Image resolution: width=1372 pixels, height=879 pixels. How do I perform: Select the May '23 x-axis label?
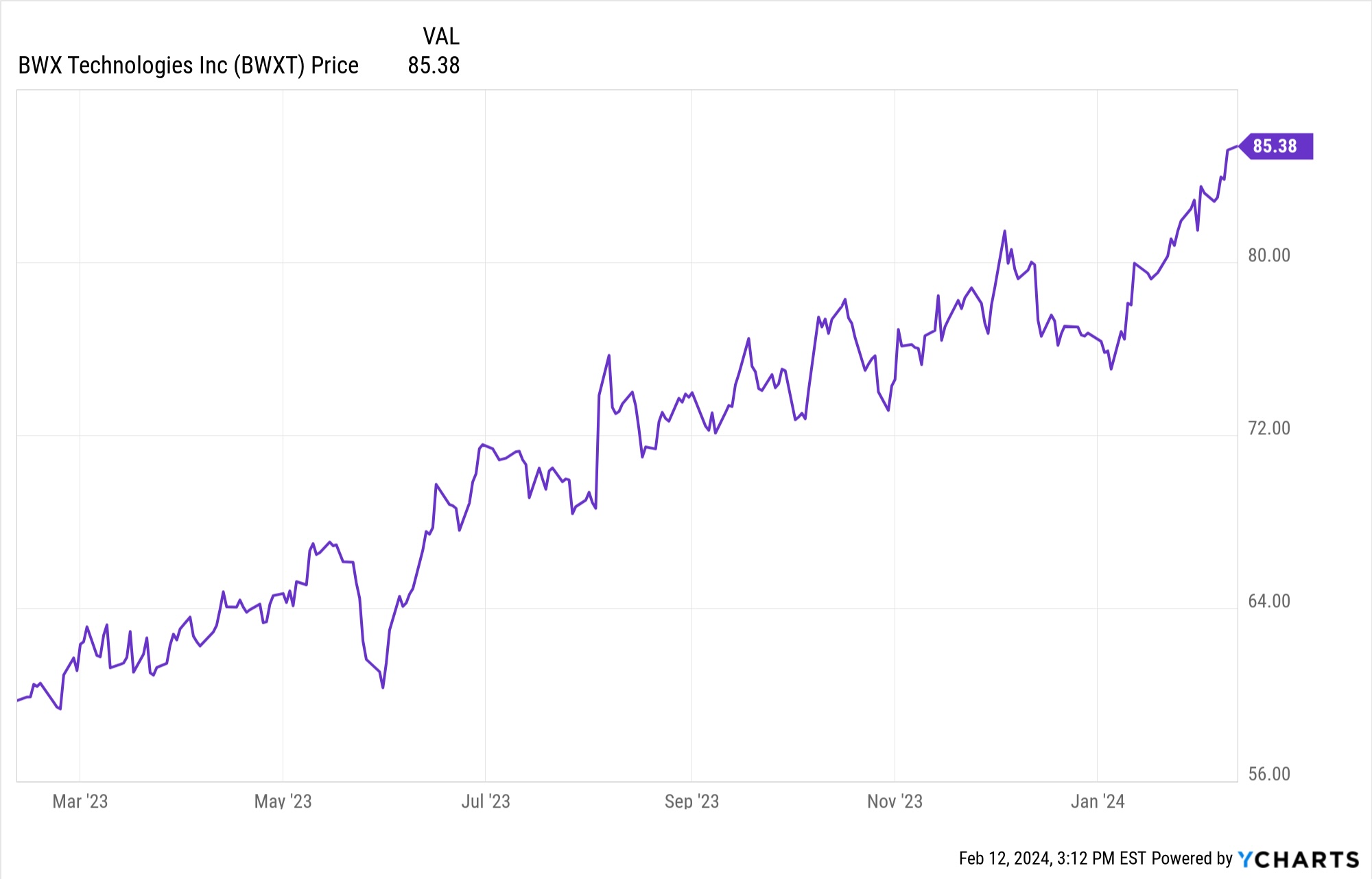click(x=283, y=801)
